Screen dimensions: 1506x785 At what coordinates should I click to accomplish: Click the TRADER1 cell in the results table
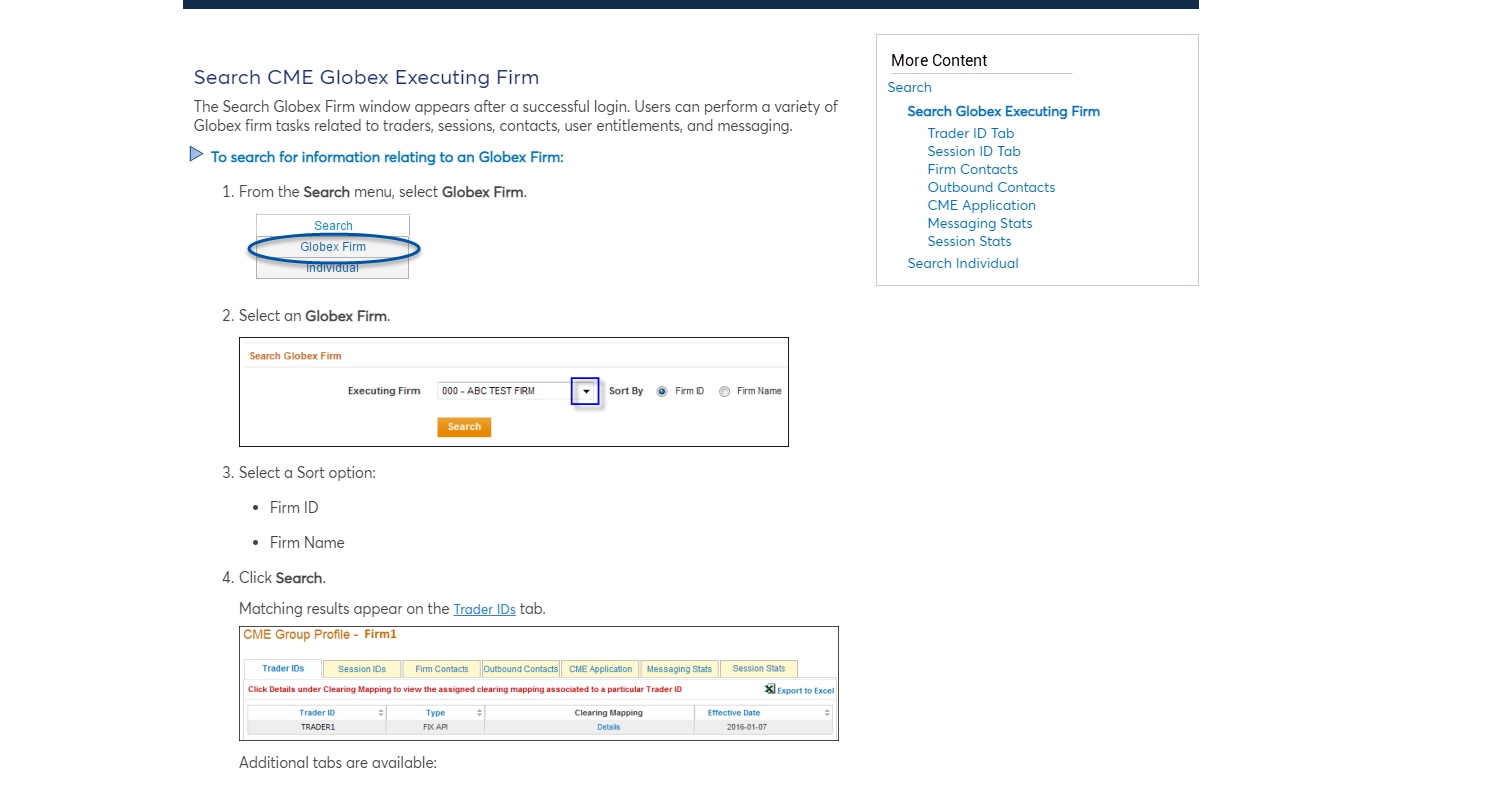pos(317,727)
